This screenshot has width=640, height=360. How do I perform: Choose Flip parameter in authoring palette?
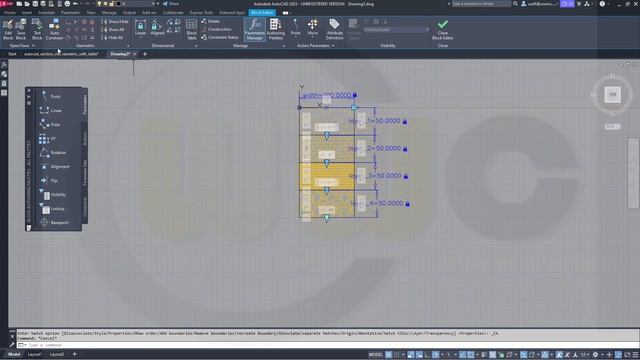[x=49, y=180]
